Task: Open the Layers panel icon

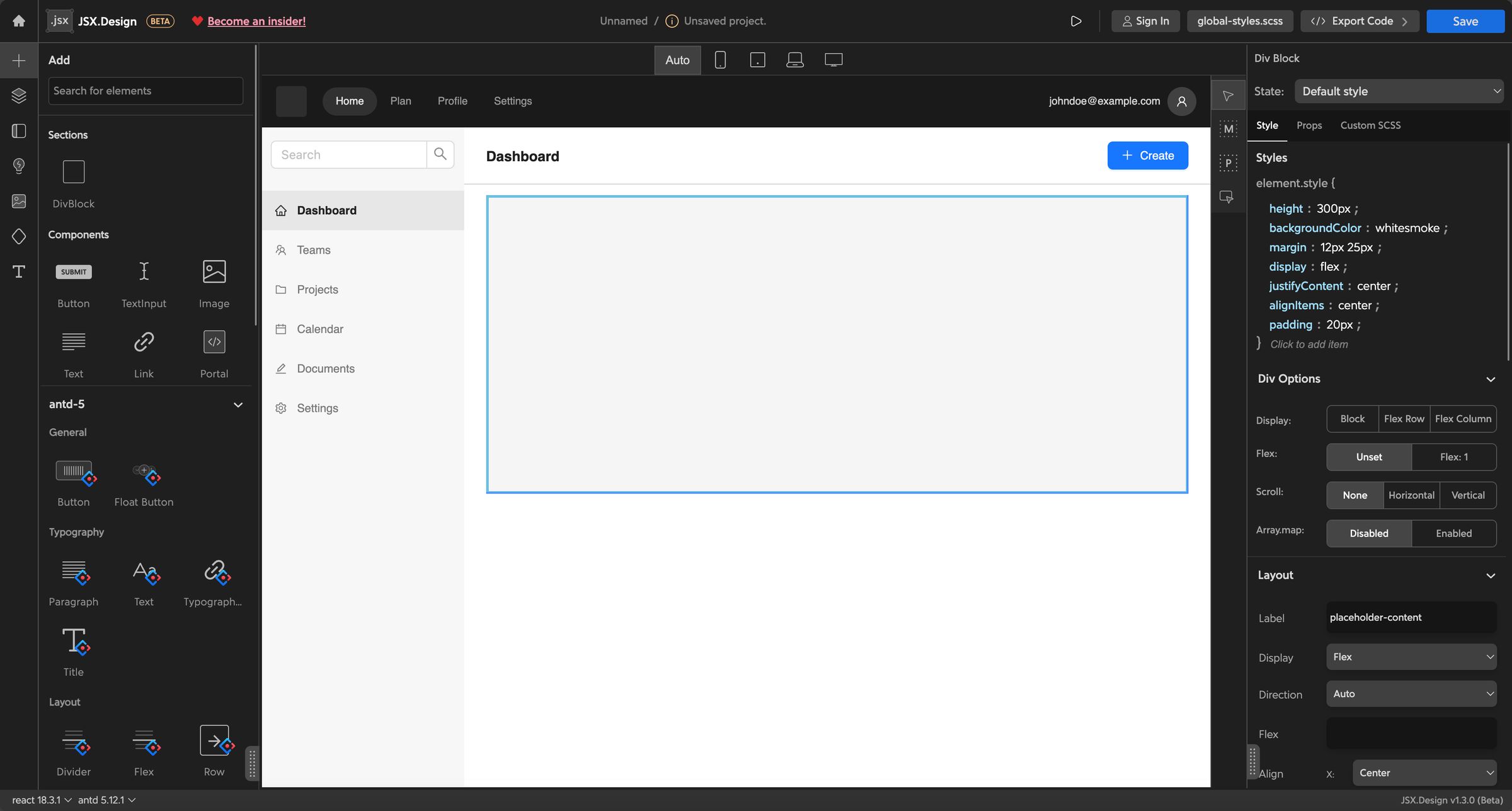Action: pyautogui.click(x=19, y=96)
